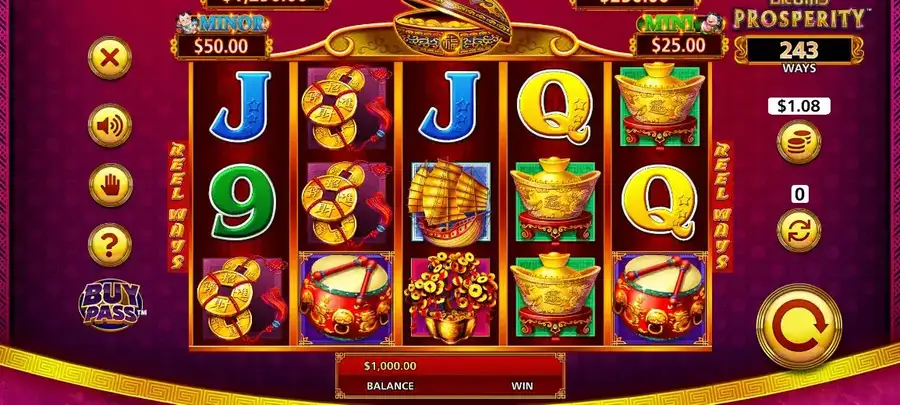Click the red drum symbol on the second reel
The height and width of the screenshot is (405, 900).
(346, 299)
